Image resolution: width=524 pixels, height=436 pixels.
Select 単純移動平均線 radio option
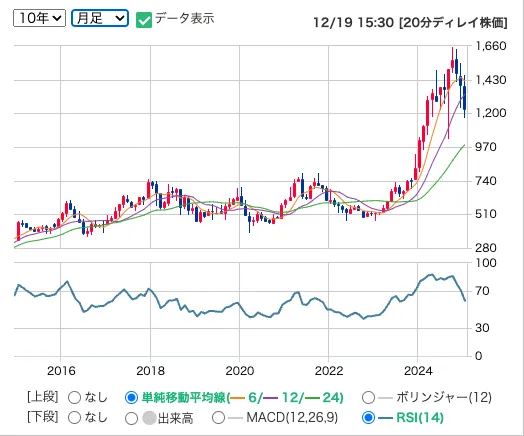(x=131, y=398)
